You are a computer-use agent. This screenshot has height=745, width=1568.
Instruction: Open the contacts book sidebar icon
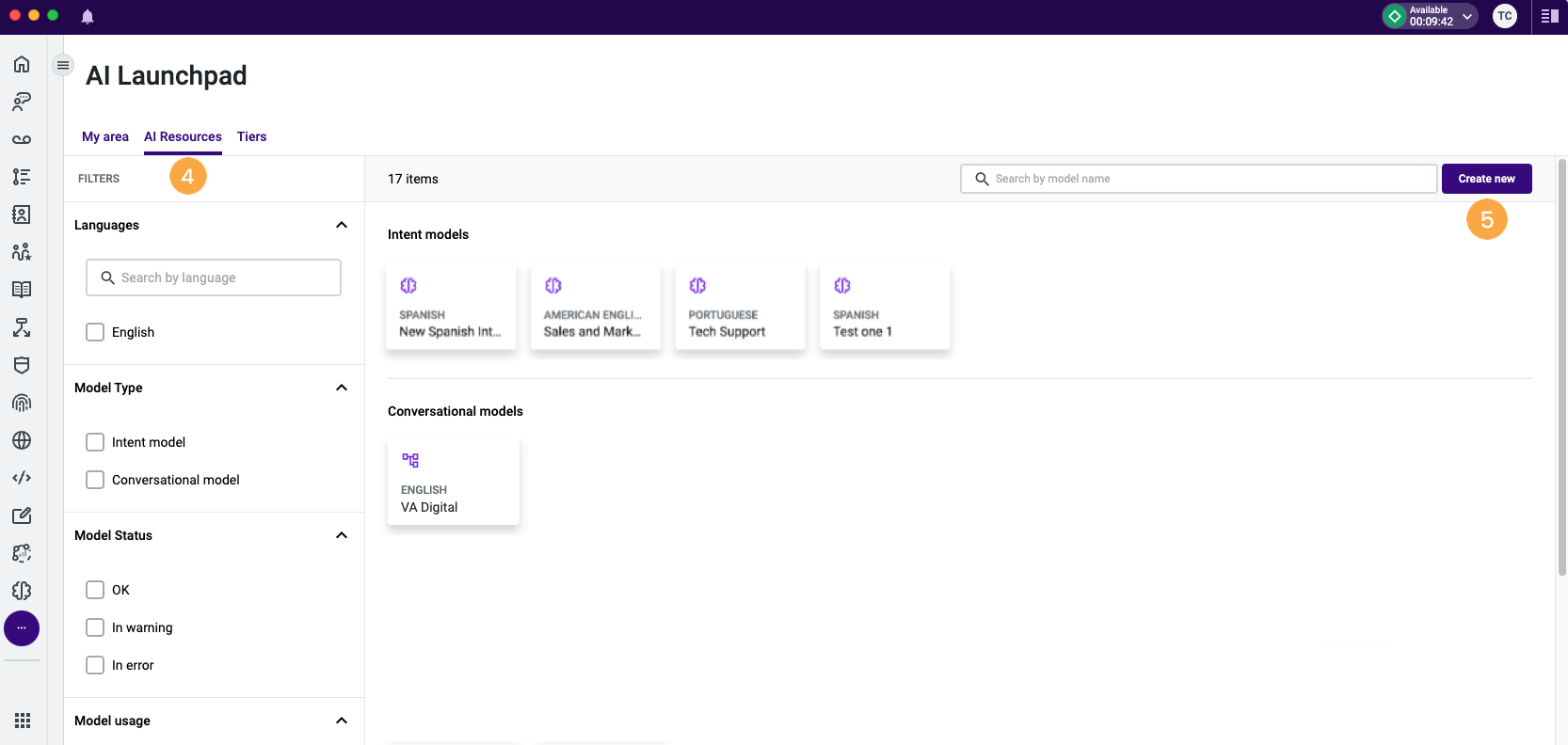click(x=22, y=214)
